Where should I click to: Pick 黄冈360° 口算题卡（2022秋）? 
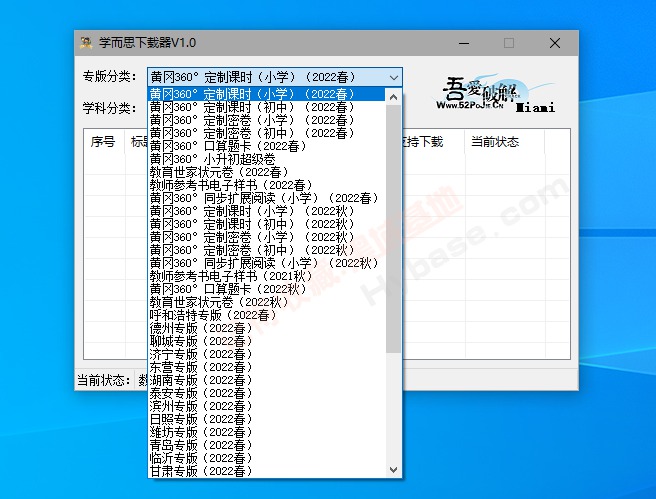(x=266, y=289)
